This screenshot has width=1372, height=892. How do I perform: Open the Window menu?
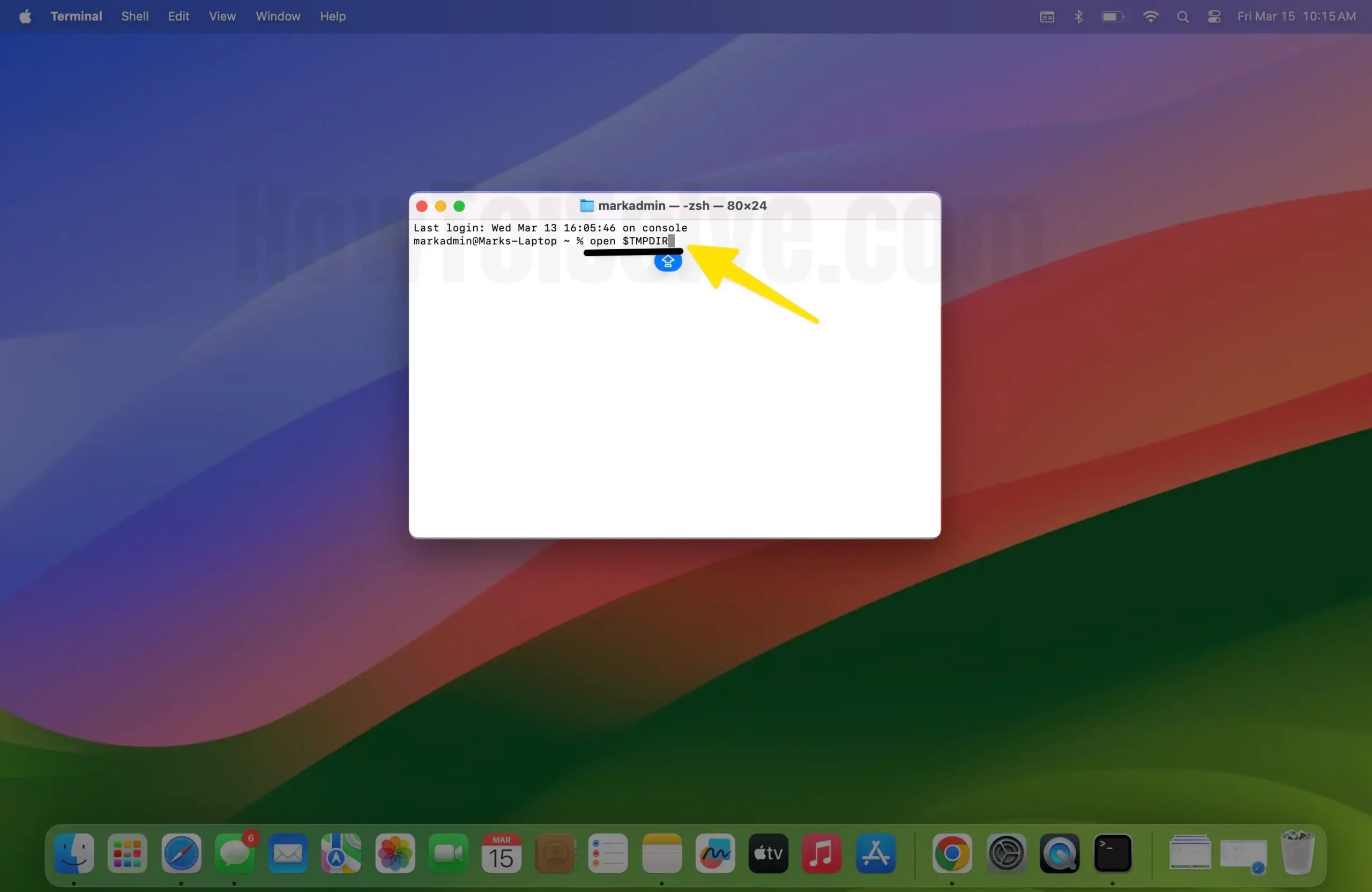[x=277, y=16]
